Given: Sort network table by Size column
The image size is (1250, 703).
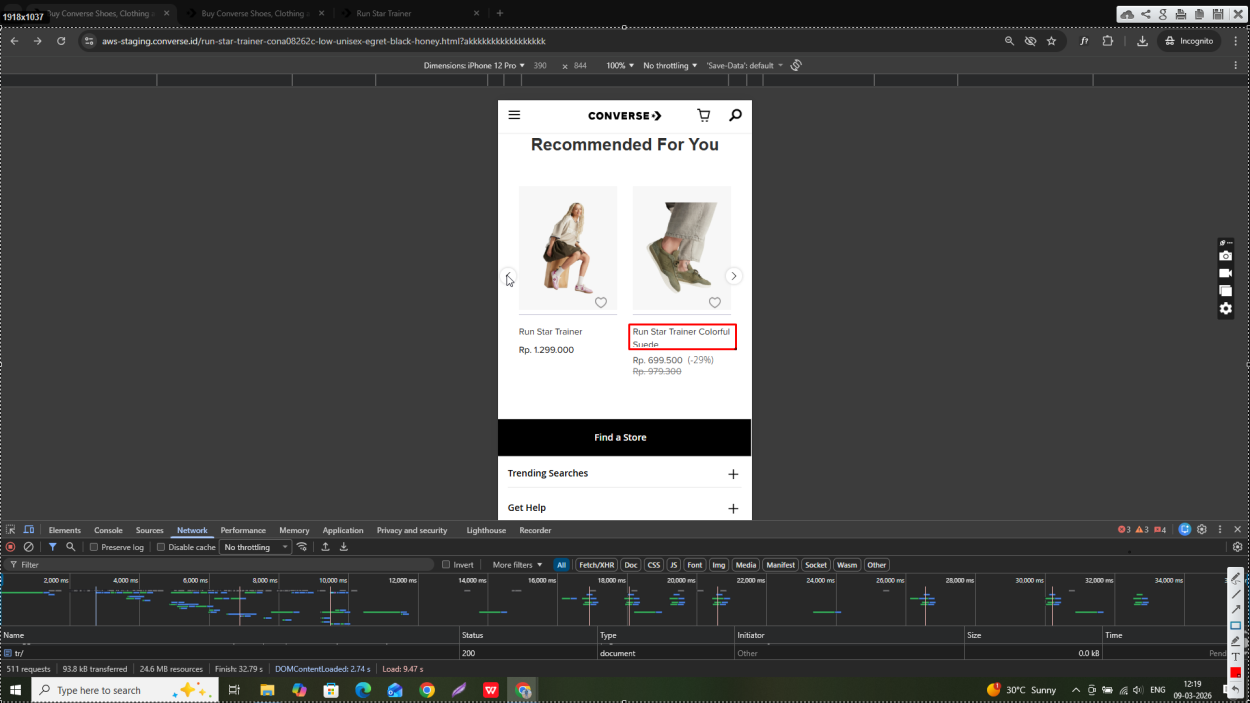Looking at the screenshot, I should pos(1032,635).
